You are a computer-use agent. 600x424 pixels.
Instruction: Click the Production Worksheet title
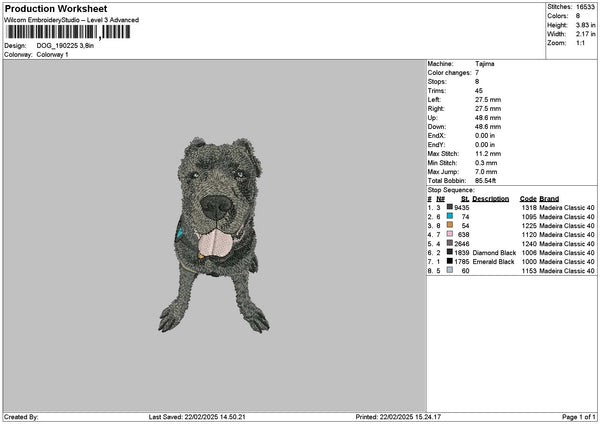point(56,9)
